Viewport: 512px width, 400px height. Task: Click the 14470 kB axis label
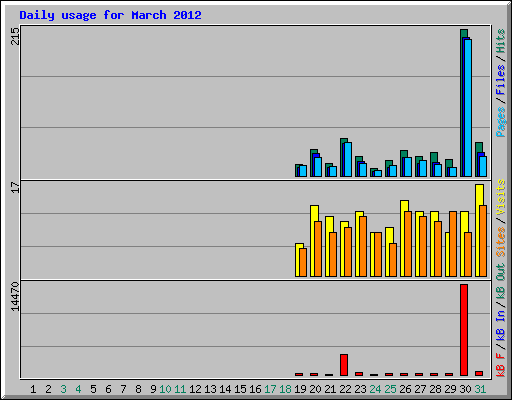click(15, 296)
